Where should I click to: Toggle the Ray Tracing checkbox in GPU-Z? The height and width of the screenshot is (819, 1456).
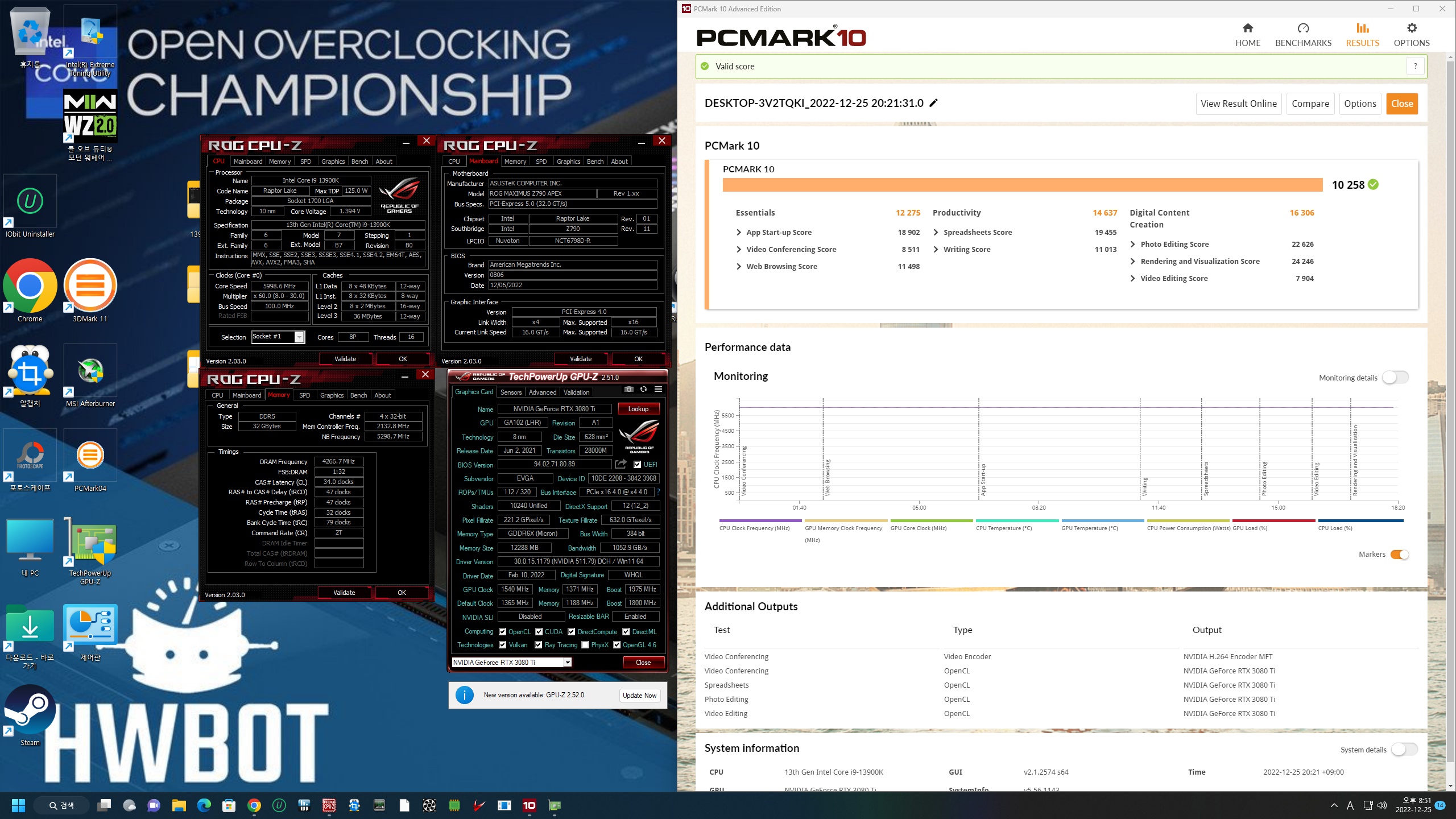tap(539, 645)
